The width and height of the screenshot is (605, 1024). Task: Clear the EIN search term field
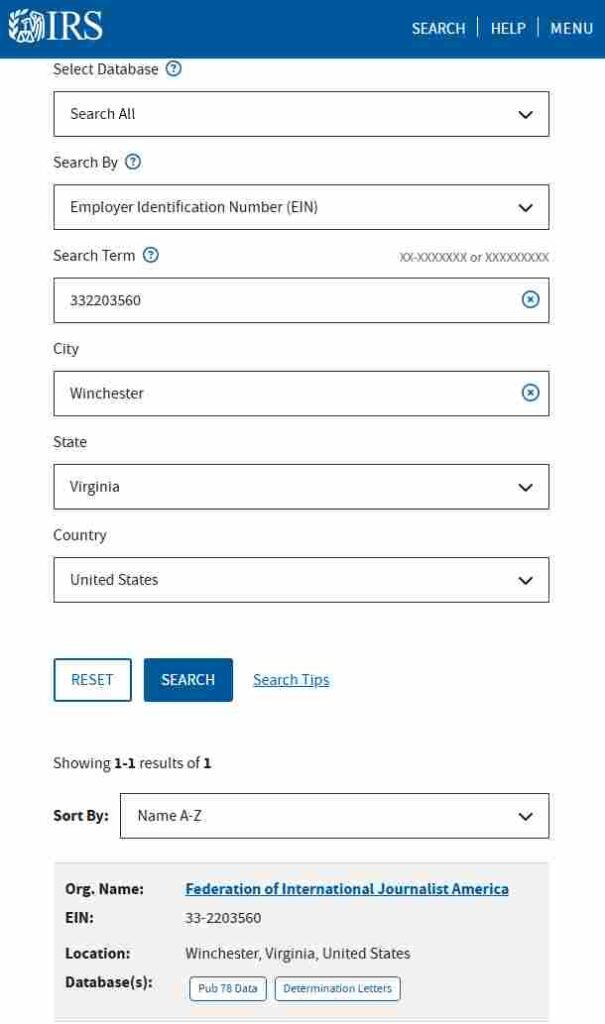(x=529, y=300)
